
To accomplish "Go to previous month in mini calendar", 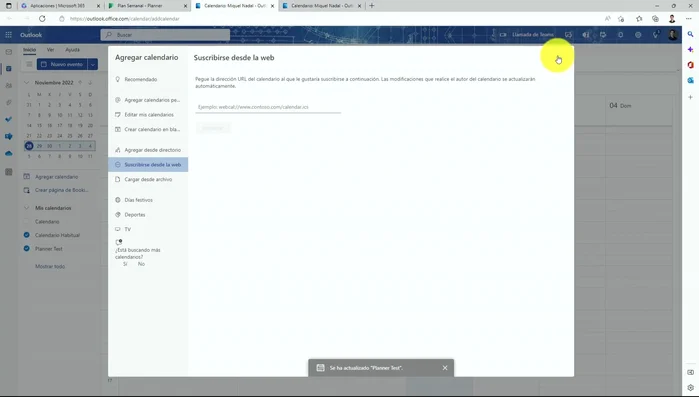I will [80, 82].
